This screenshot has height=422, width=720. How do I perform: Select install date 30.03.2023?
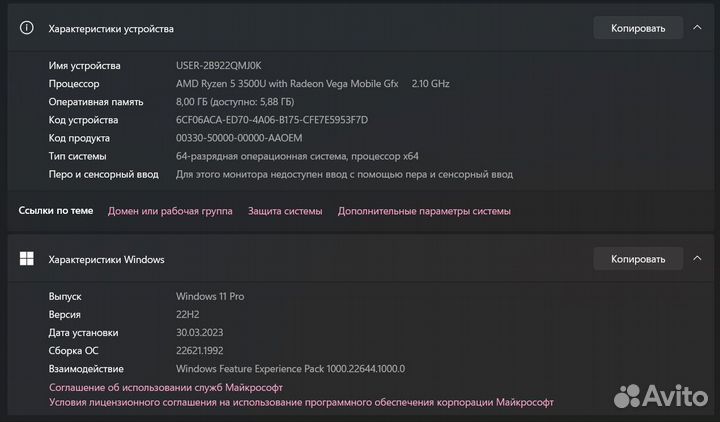coord(199,332)
